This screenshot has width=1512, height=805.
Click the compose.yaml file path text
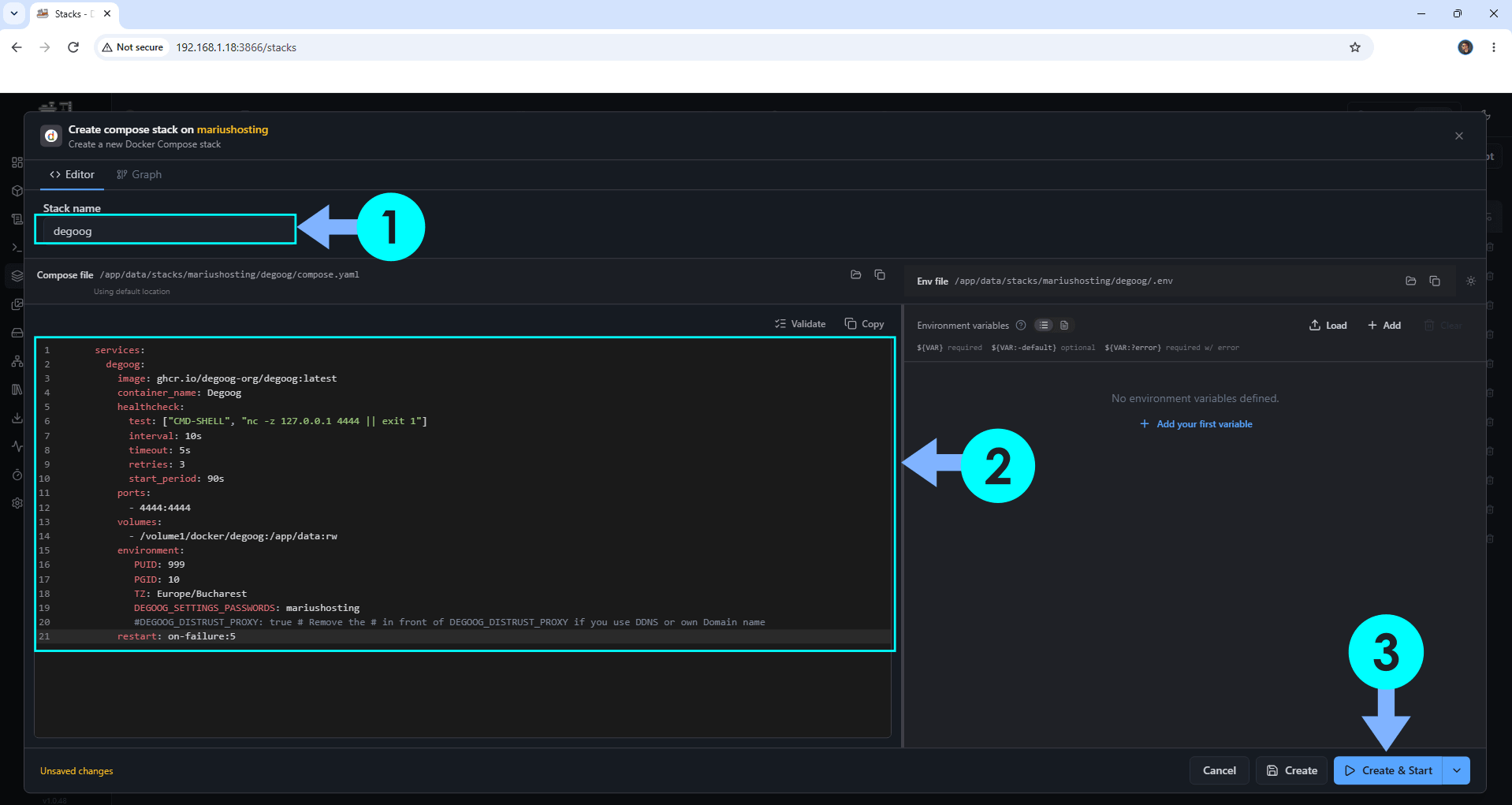(x=229, y=275)
